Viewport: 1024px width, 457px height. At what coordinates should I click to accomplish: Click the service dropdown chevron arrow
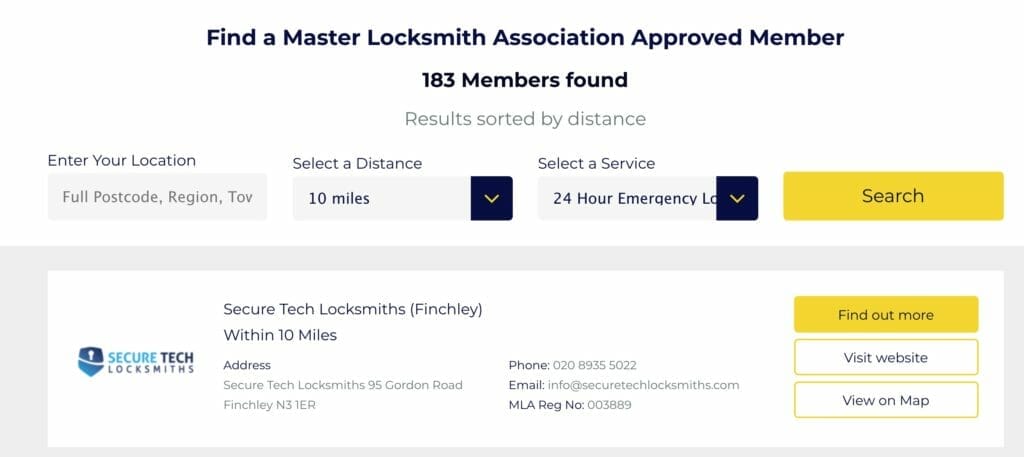pos(737,198)
